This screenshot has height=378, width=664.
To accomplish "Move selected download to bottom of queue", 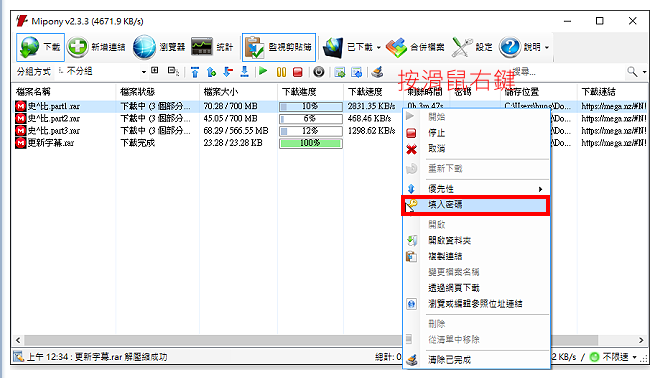I will [x=244, y=72].
